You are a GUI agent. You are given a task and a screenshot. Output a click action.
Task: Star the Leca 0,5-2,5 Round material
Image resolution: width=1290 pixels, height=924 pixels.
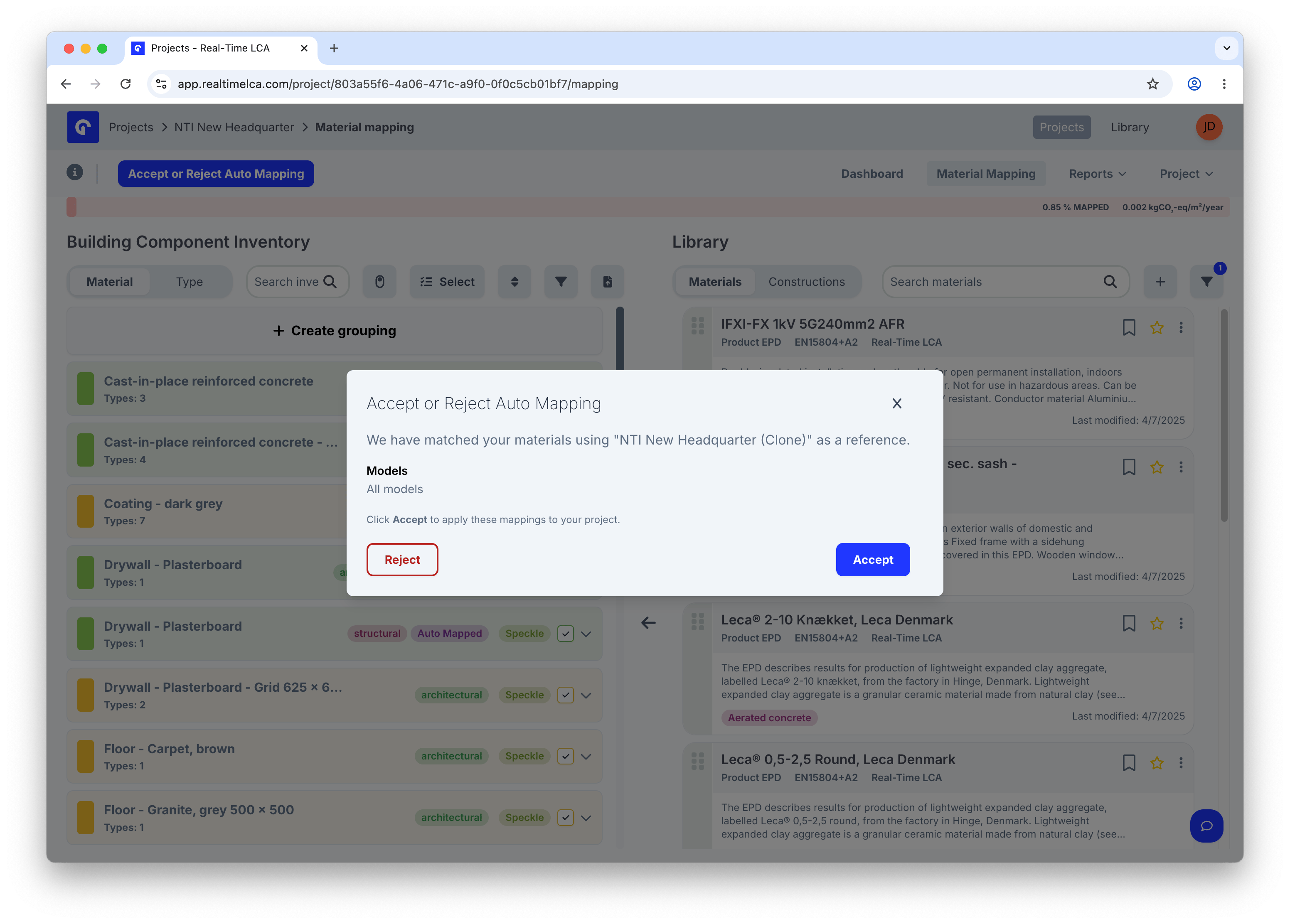[x=1156, y=762]
